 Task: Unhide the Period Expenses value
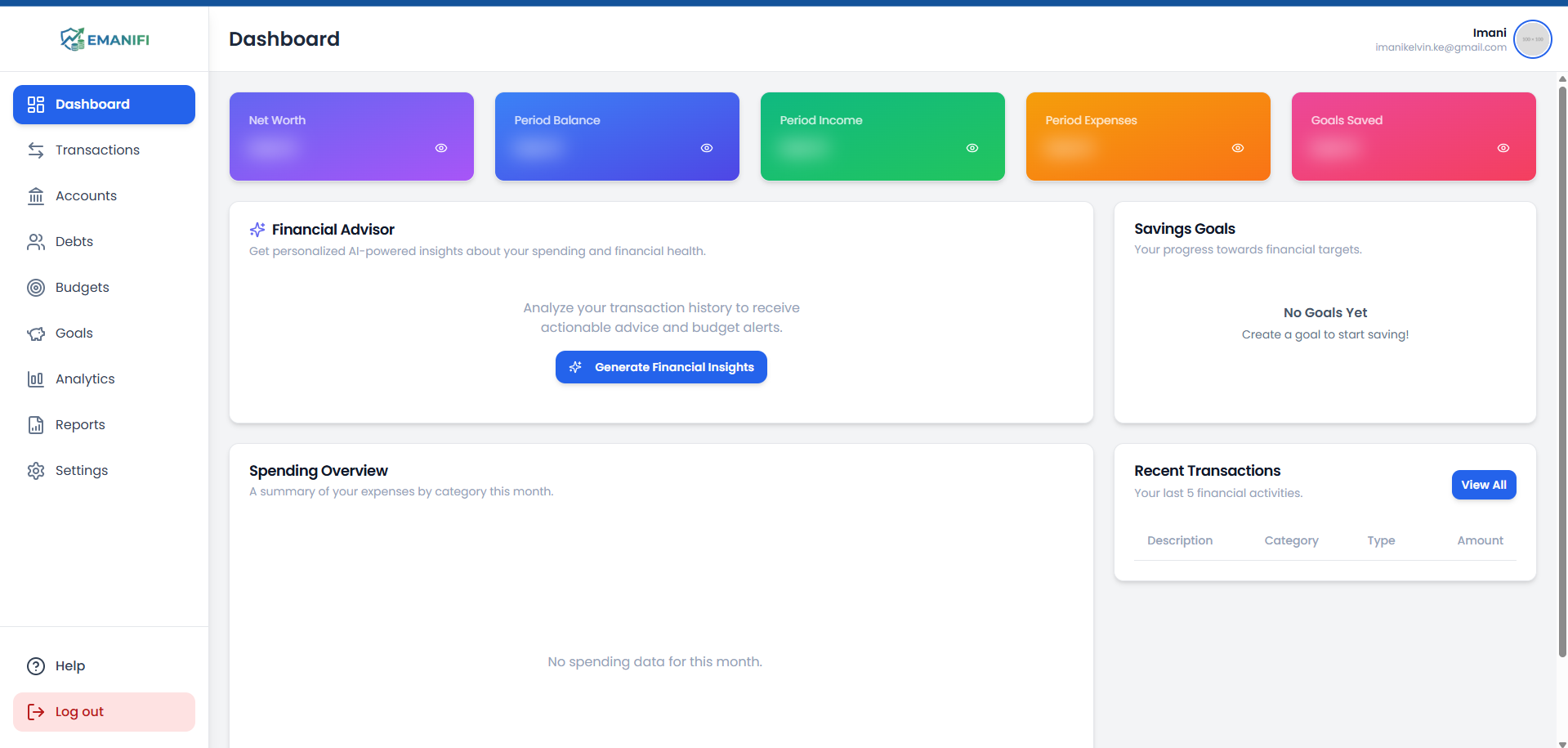pyautogui.click(x=1237, y=148)
